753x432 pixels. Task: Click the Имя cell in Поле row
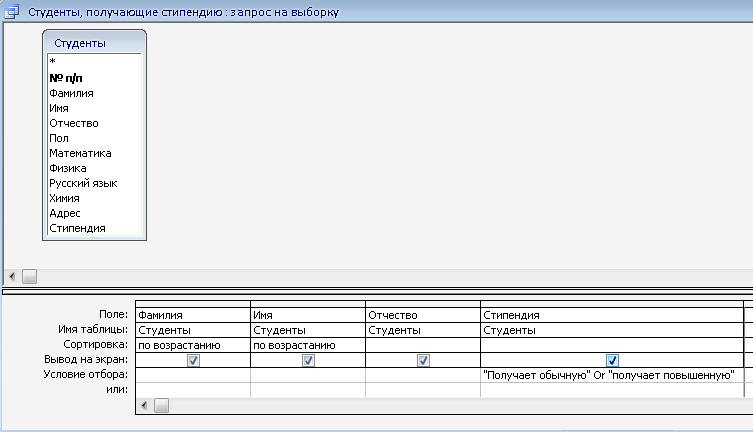[308, 315]
